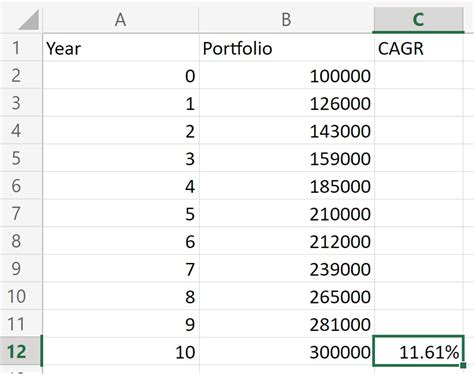The width and height of the screenshot is (474, 374).
Task: Click portfolio value 281000
Action: click(287, 324)
